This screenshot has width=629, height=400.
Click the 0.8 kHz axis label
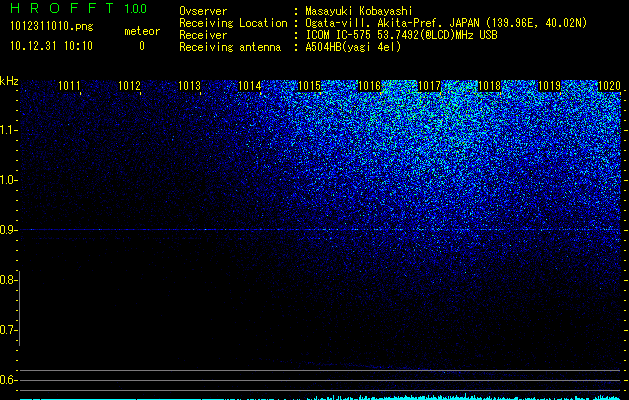click(8, 280)
